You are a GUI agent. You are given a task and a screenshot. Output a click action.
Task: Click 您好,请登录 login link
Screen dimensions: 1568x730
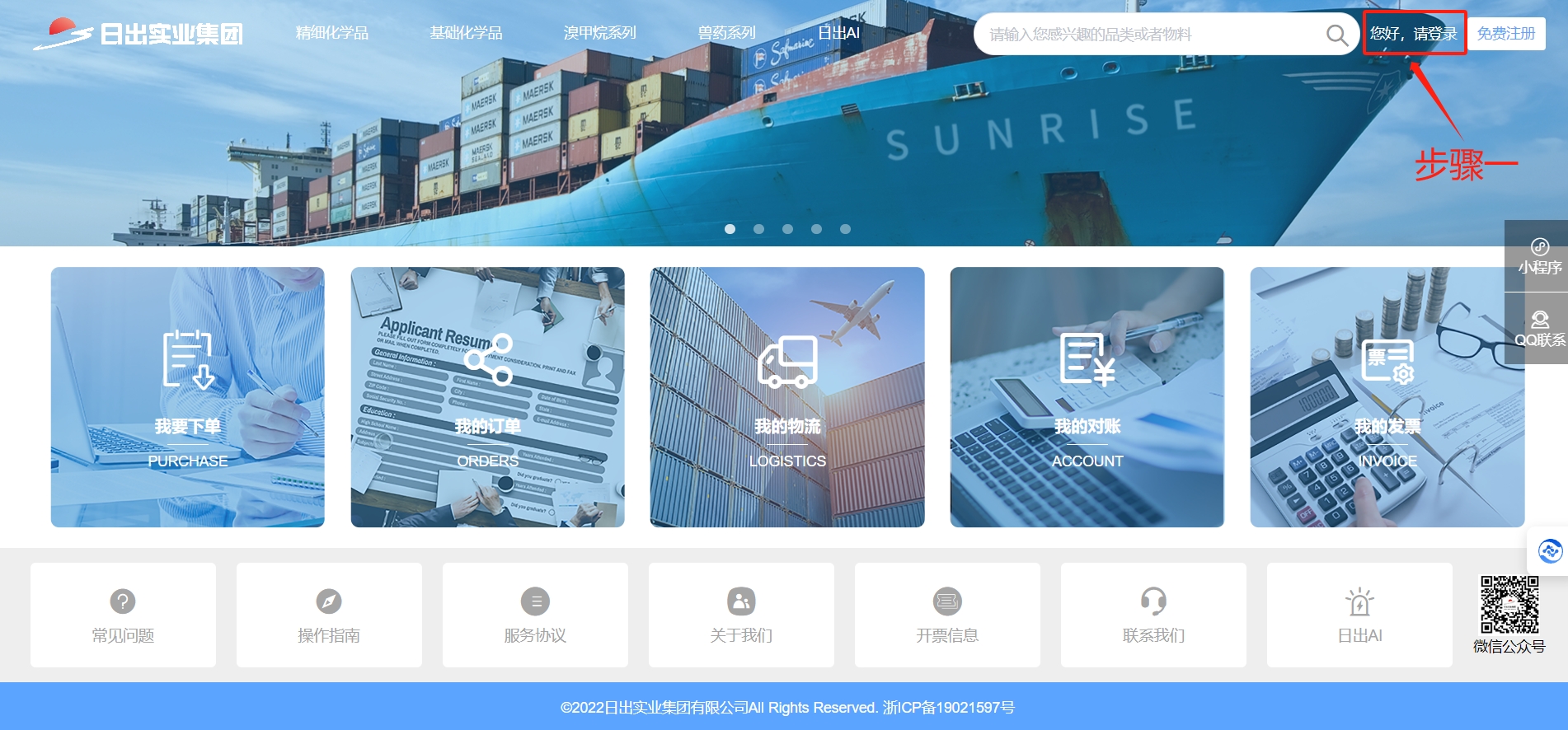tap(1414, 34)
